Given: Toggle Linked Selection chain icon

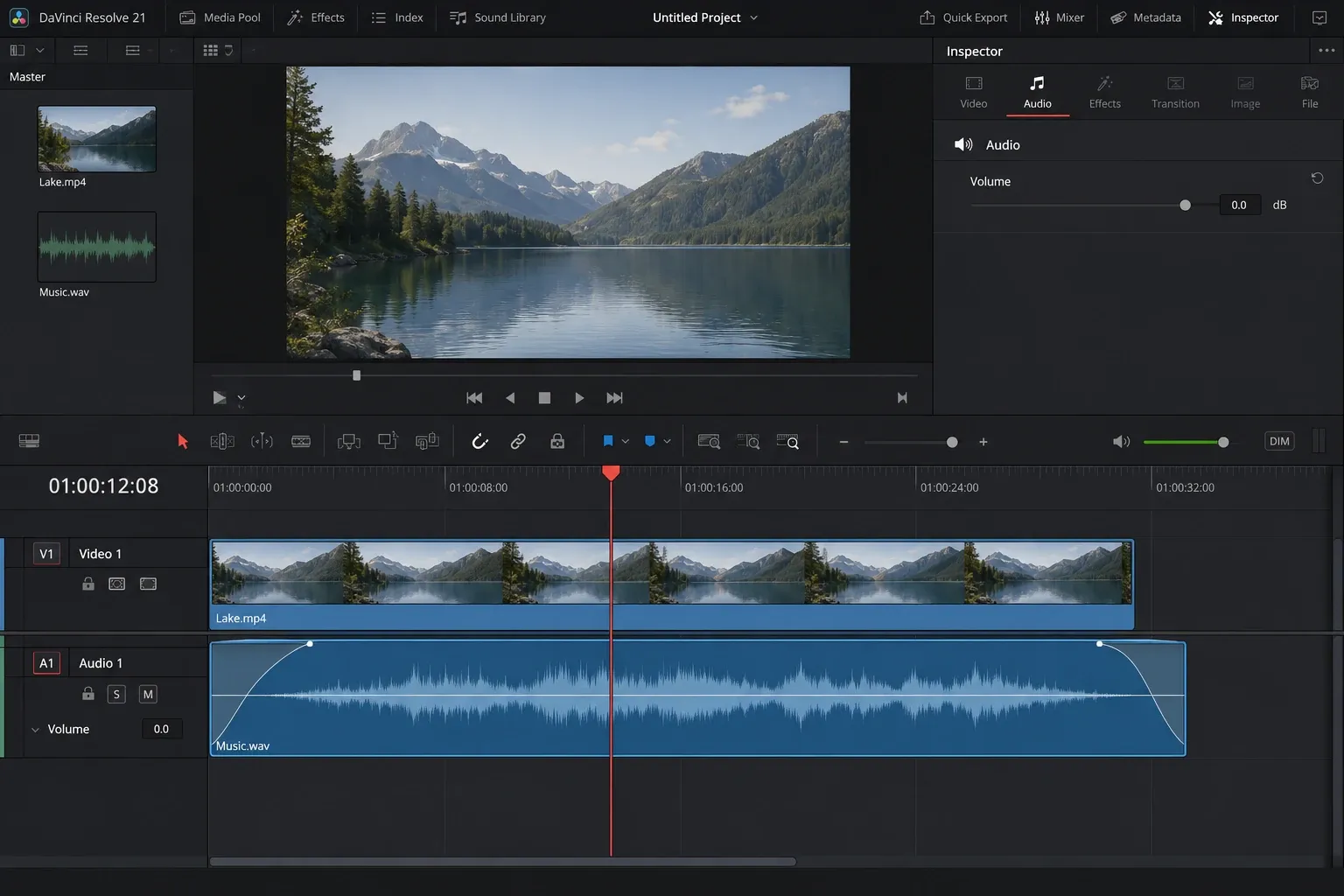Looking at the screenshot, I should pyautogui.click(x=518, y=442).
